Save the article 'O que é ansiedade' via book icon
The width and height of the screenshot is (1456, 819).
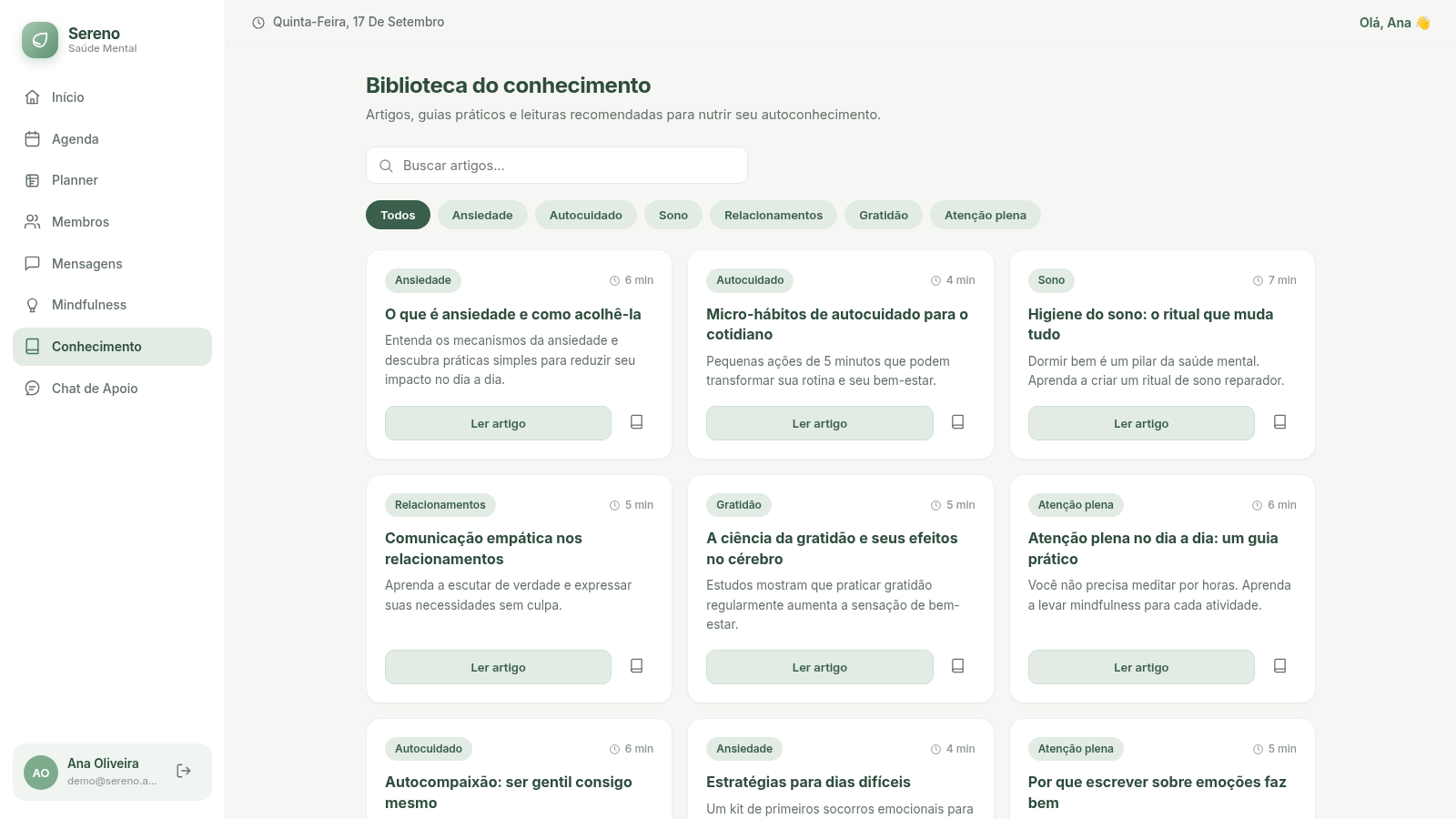click(x=637, y=422)
